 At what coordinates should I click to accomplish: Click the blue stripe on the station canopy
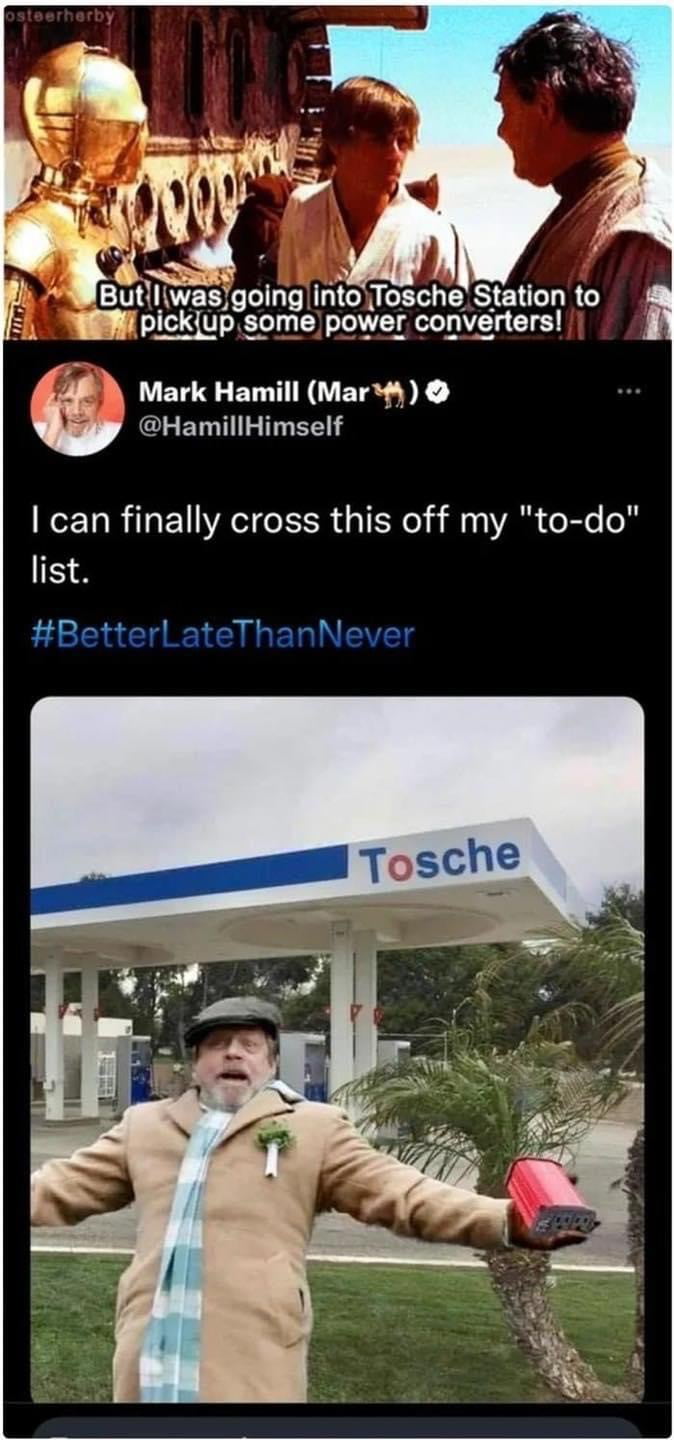188,880
